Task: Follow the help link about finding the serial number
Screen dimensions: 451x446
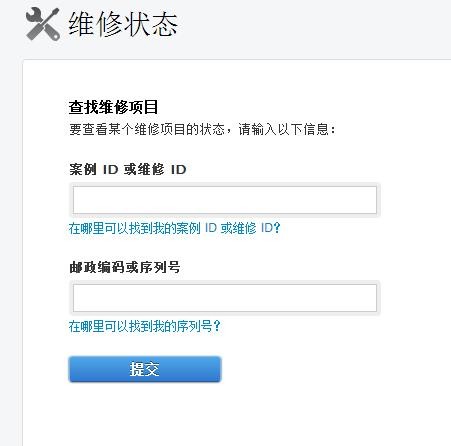Action: (145, 326)
